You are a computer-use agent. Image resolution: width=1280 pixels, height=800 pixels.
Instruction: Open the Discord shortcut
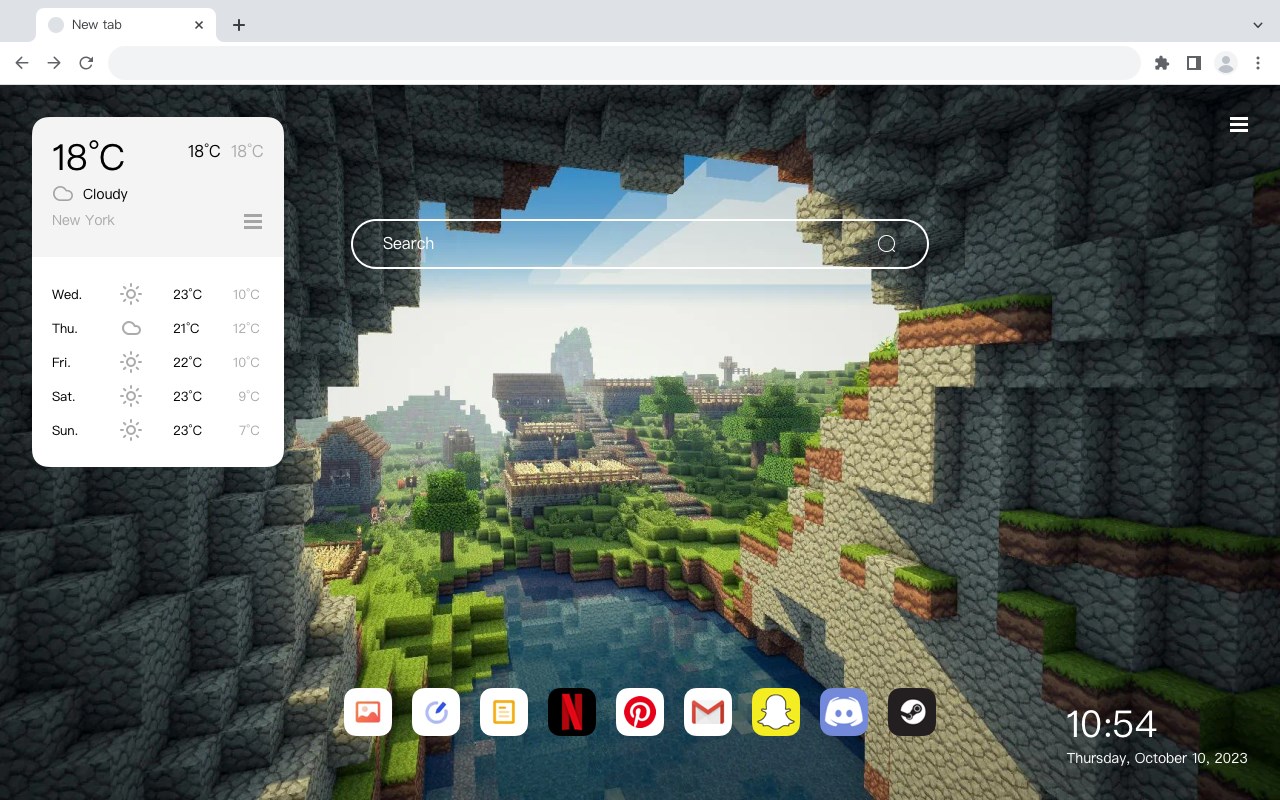844,712
